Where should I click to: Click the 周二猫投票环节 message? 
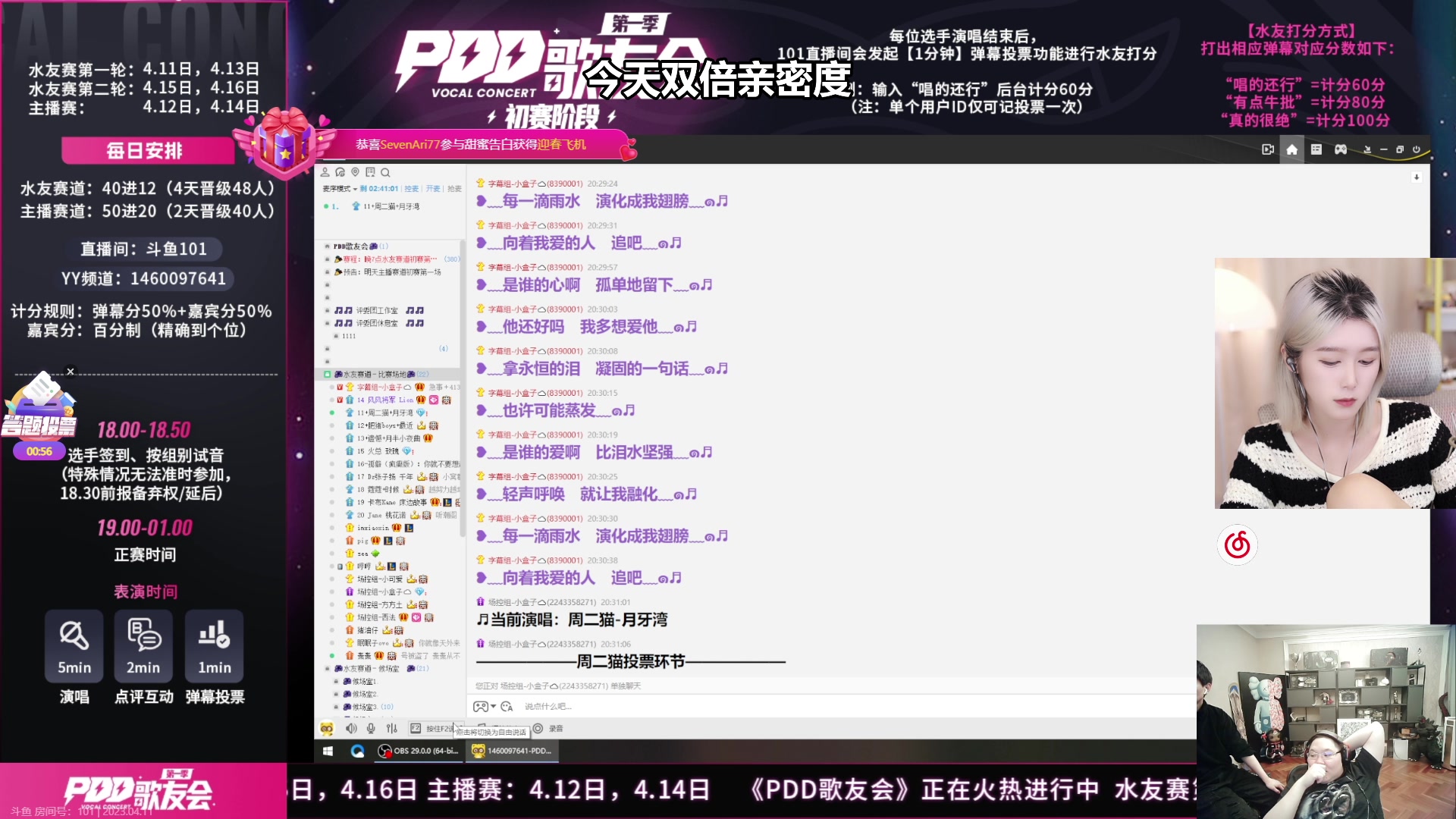[x=631, y=662]
